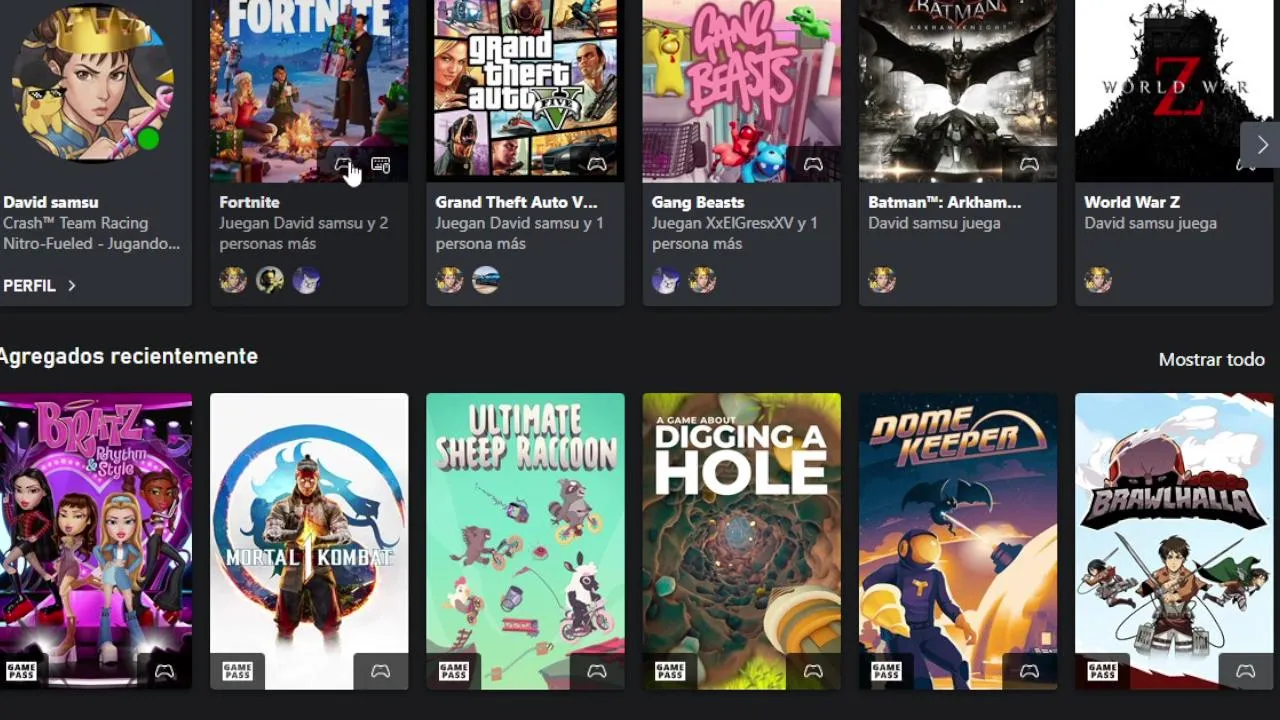Click the controller icon on Batman Arkham Knight
1280x720 pixels.
click(1029, 164)
